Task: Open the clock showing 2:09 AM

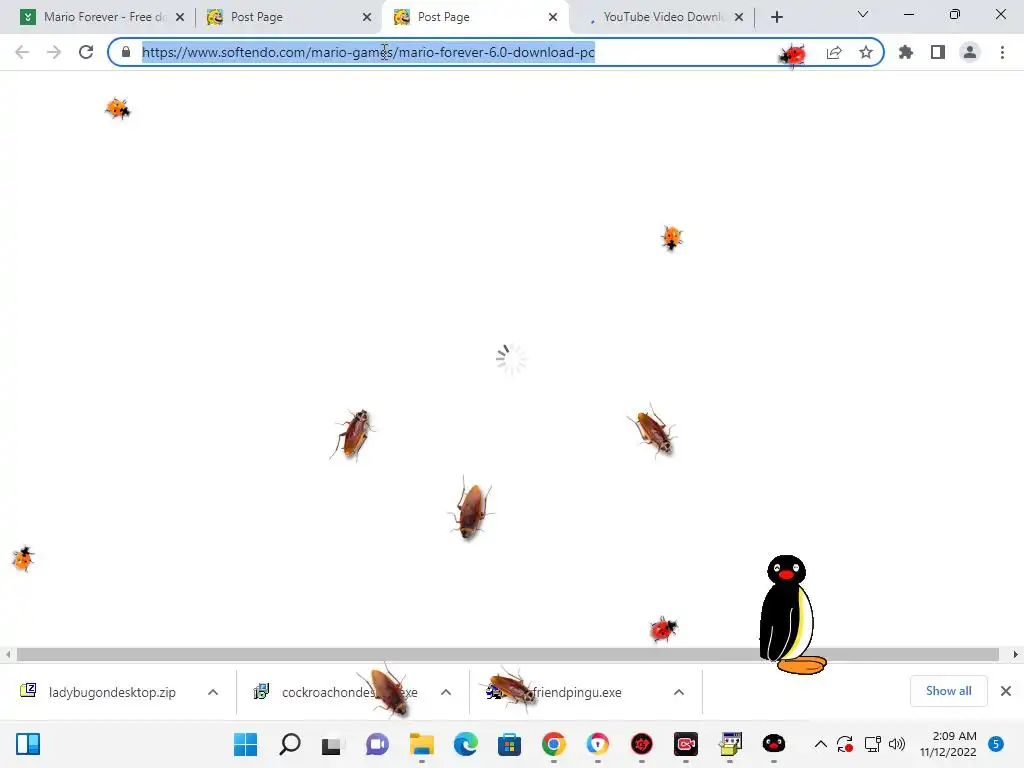Action: (x=948, y=744)
